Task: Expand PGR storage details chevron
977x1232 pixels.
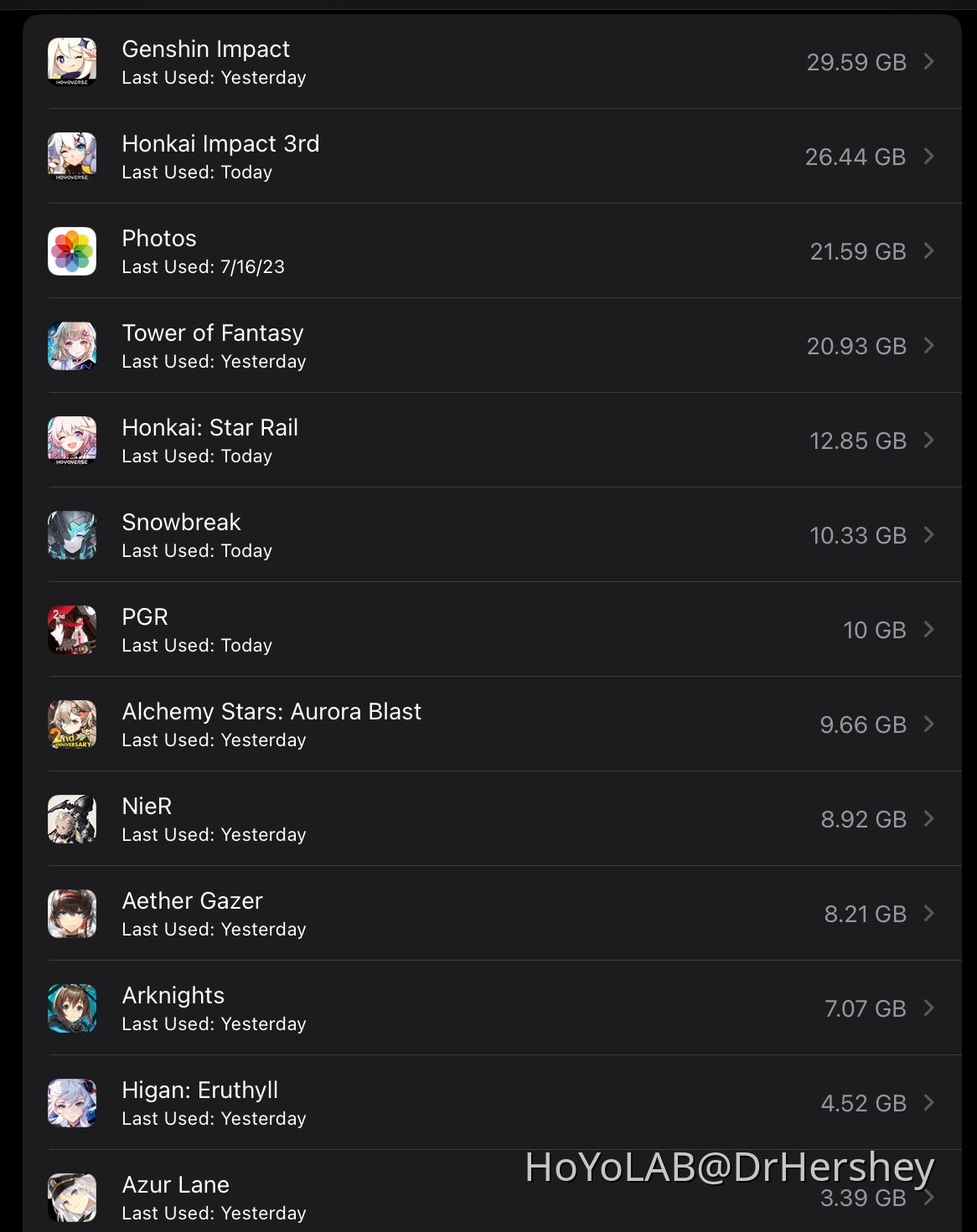Action: [928, 630]
